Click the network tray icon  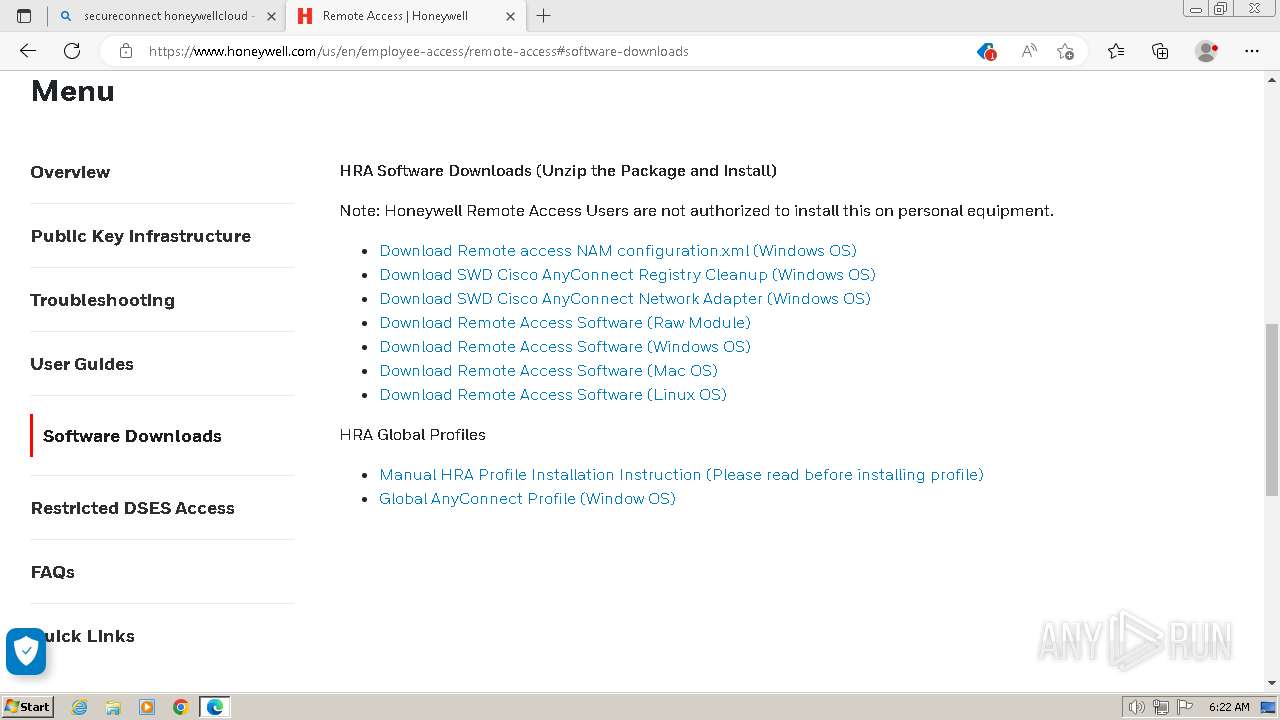(1160, 707)
